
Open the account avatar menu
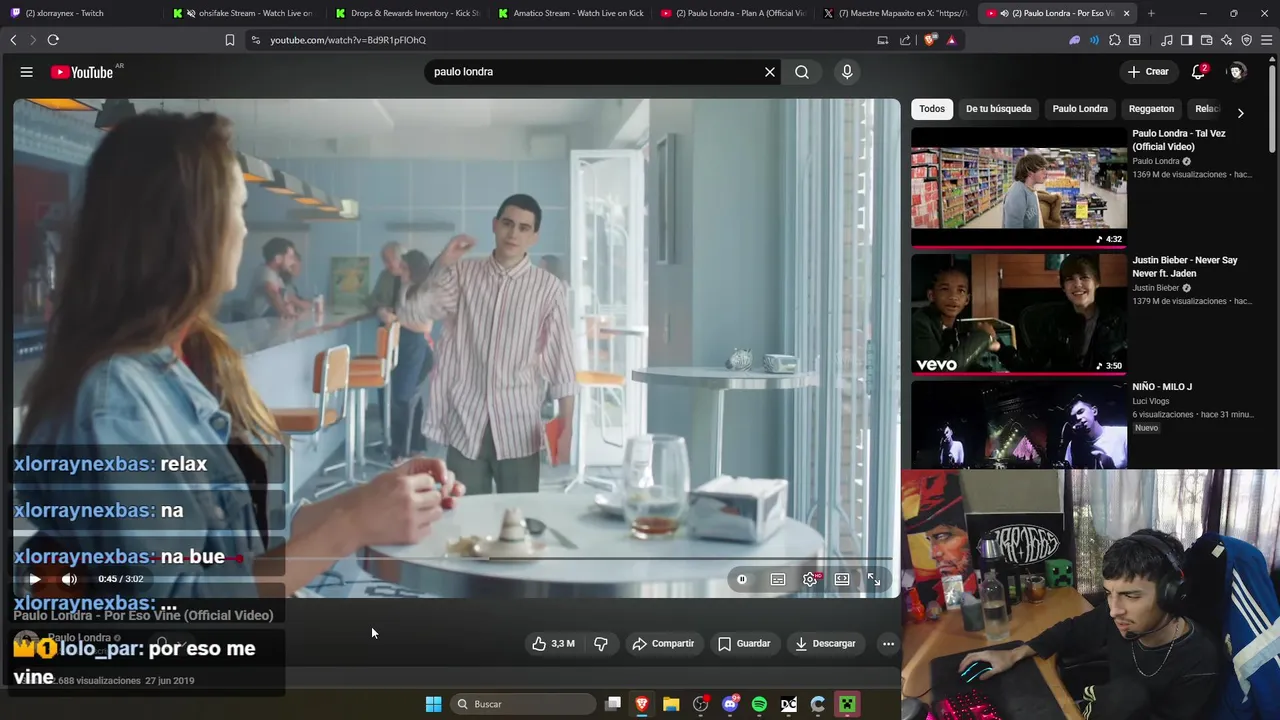coord(1237,72)
